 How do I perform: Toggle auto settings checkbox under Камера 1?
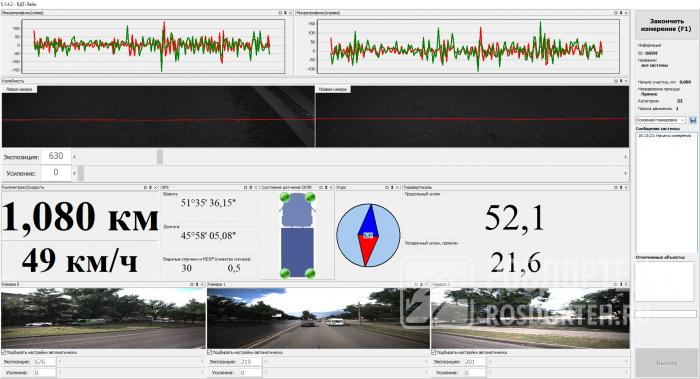tap(210, 353)
